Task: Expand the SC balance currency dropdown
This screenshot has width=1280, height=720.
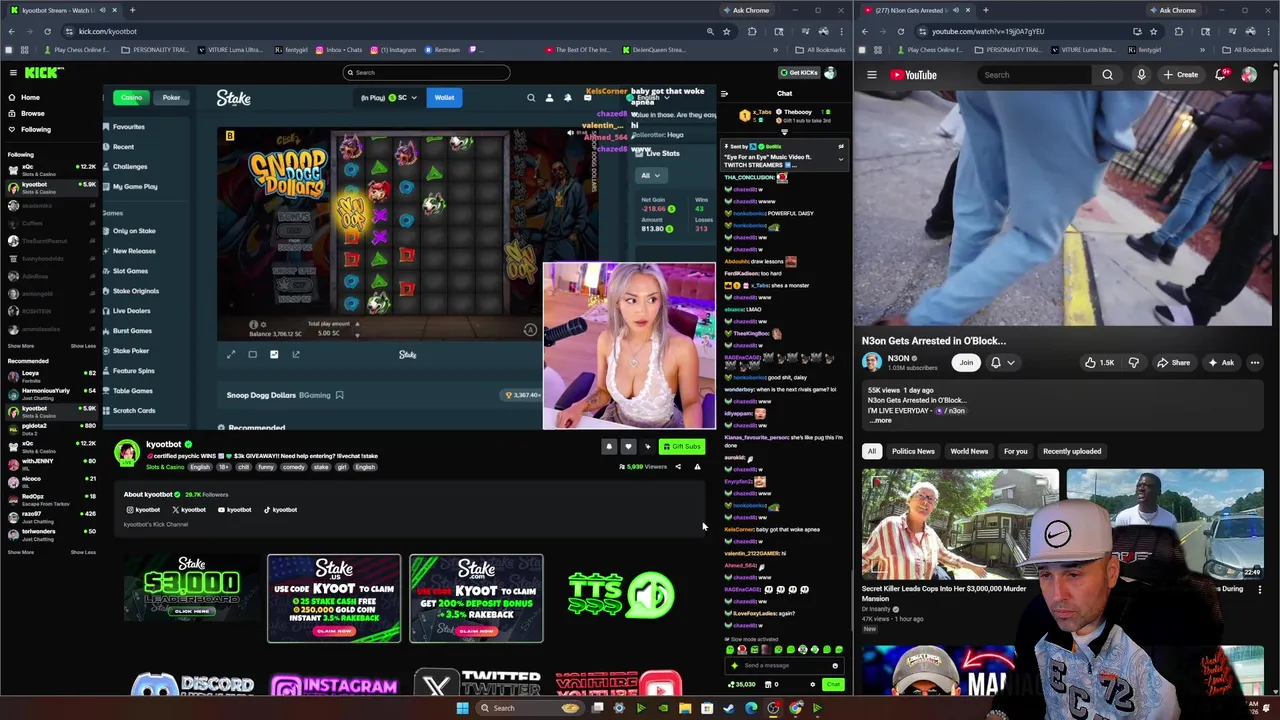Action: (391, 97)
